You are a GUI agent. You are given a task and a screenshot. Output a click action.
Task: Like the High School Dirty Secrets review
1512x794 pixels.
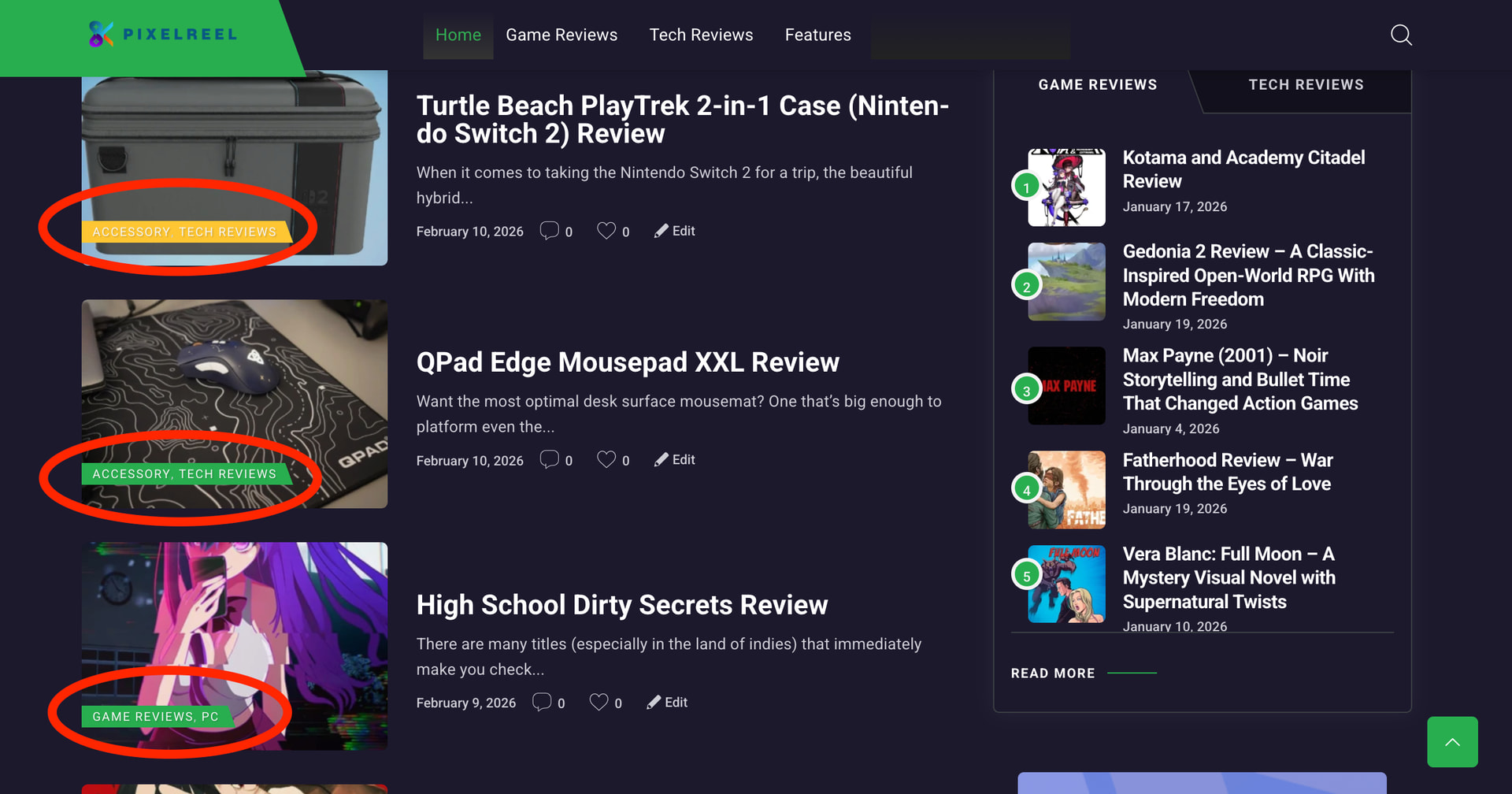point(598,703)
